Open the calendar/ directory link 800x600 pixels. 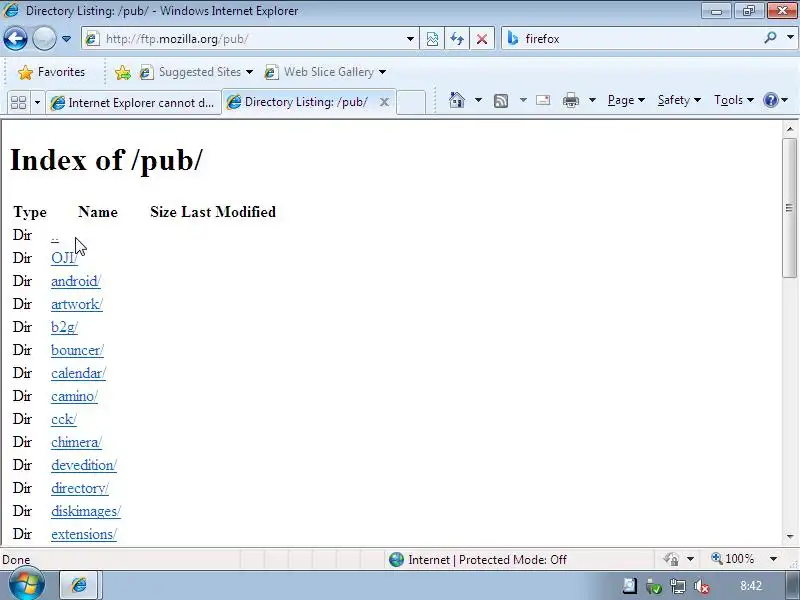pyautogui.click(x=79, y=373)
